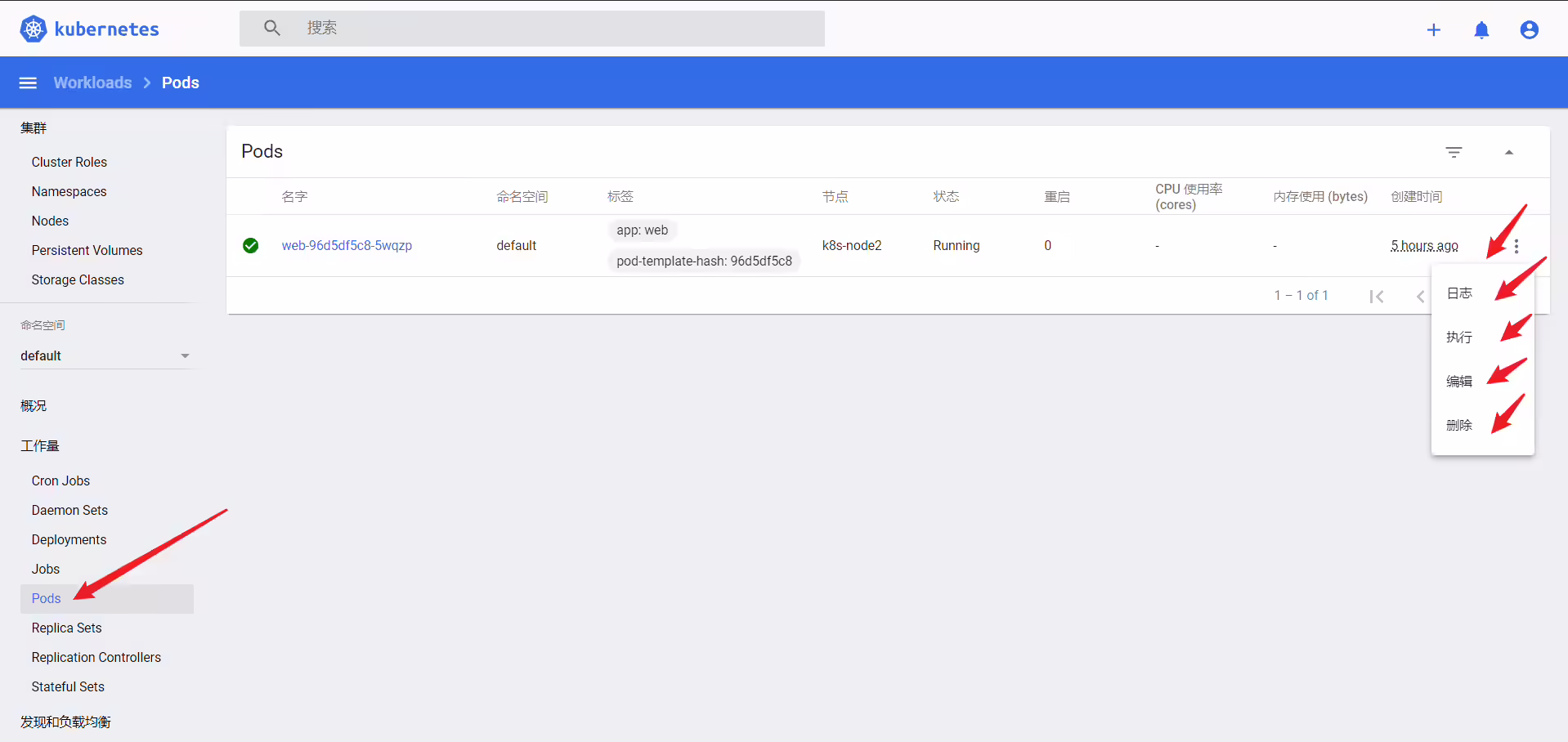Click the default namespace table cell

(x=517, y=245)
